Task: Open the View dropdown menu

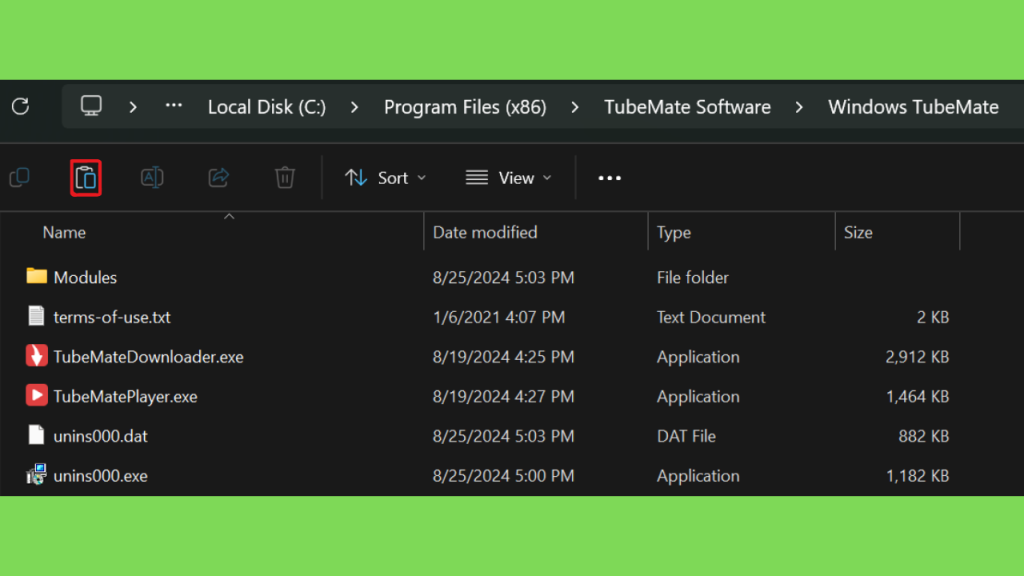Action: (509, 178)
